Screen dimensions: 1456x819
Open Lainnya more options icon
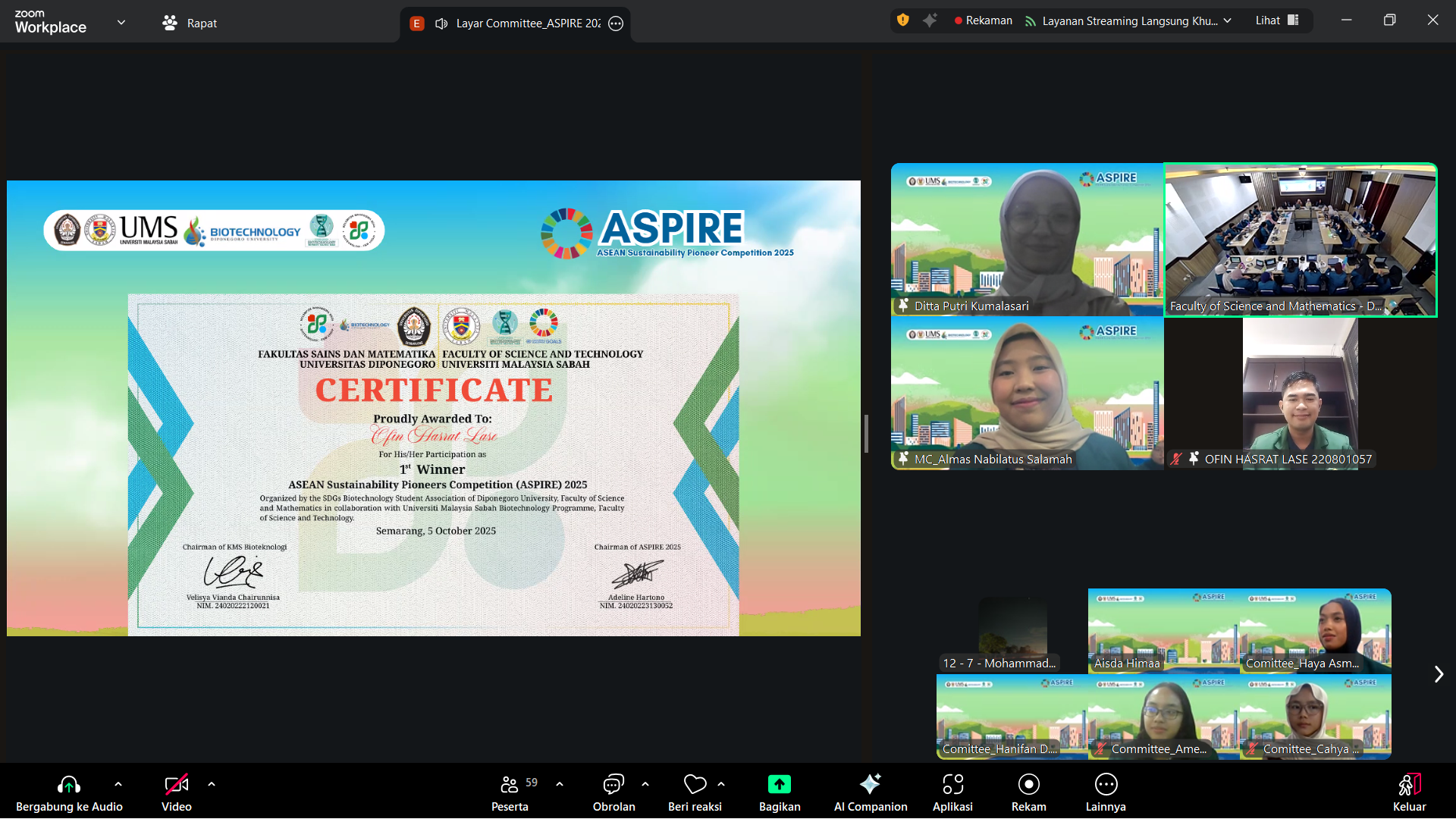(x=1106, y=784)
